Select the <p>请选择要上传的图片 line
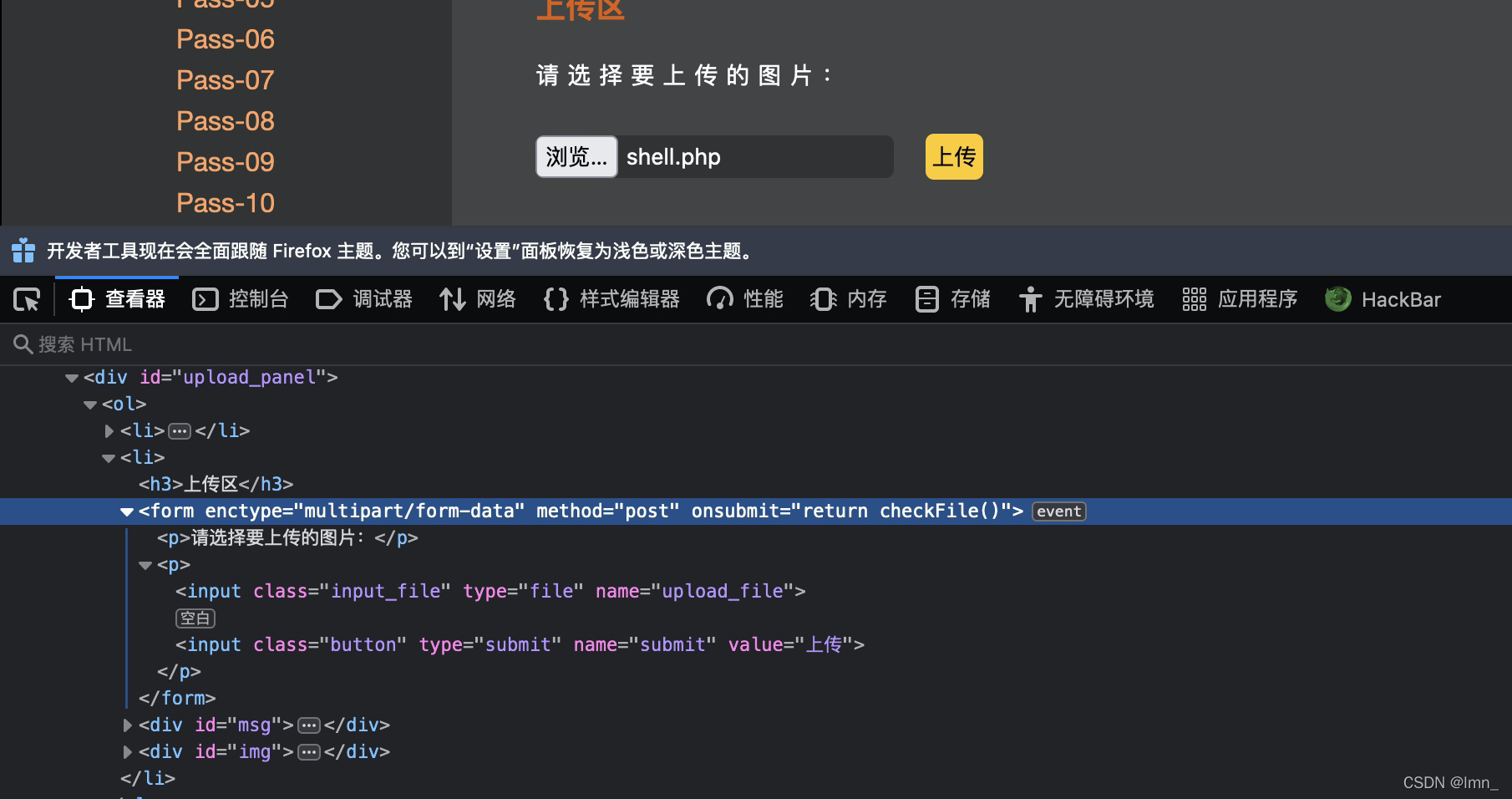Viewport: 1512px width, 799px height. point(287,538)
